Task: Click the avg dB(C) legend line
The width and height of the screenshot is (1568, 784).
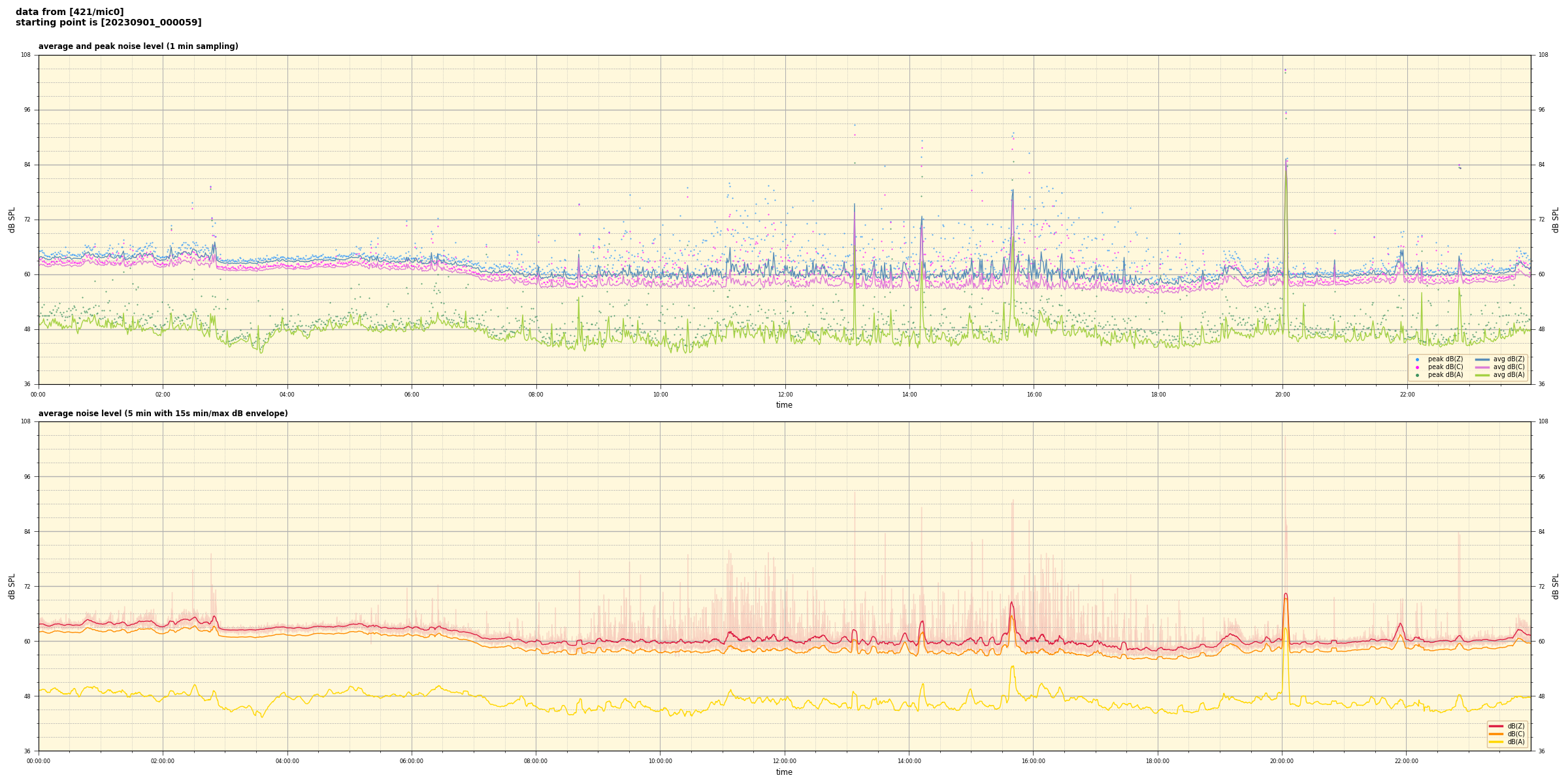Action: (x=1482, y=367)
